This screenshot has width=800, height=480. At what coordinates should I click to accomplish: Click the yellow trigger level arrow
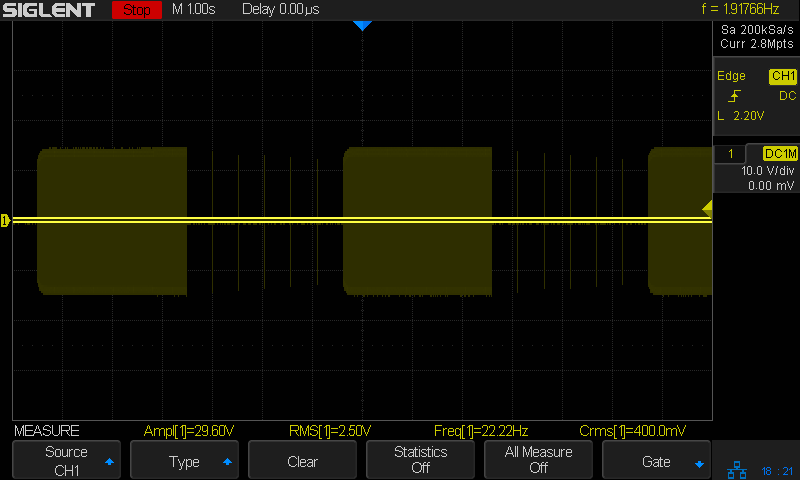click(x=707, y=208)
